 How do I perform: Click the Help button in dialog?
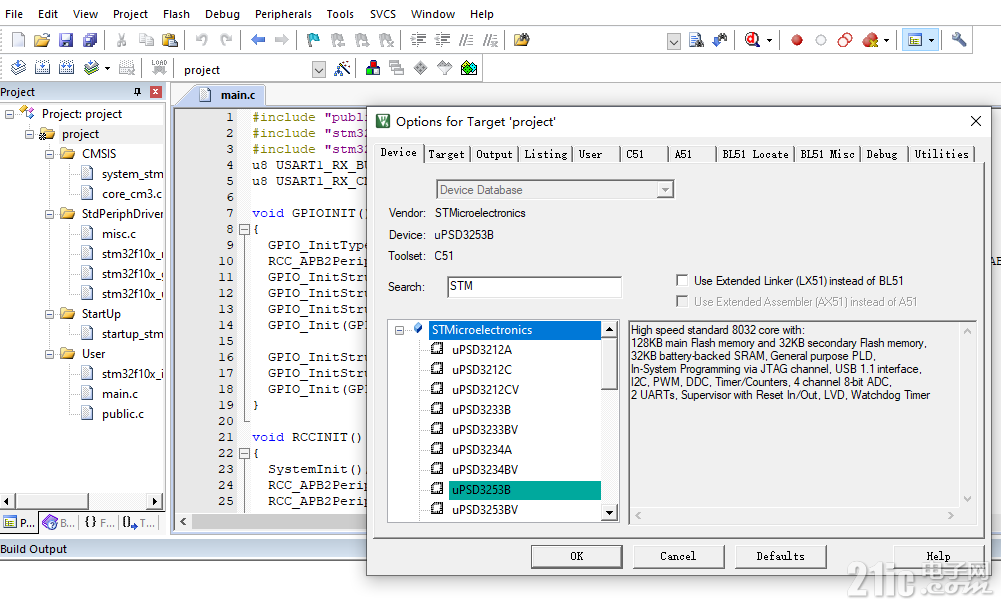[938, 556]
